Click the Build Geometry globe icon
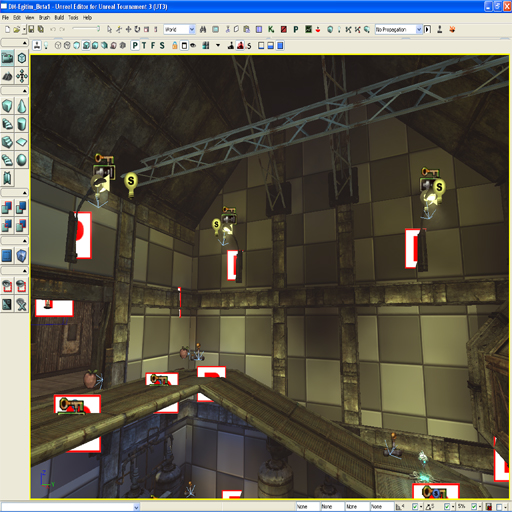The width and height of the screenshot is (512, 512). [330, 30]
